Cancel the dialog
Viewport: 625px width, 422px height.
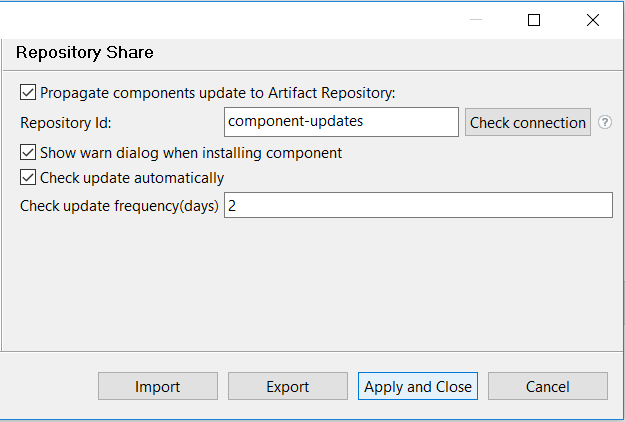tap(548, 386)
